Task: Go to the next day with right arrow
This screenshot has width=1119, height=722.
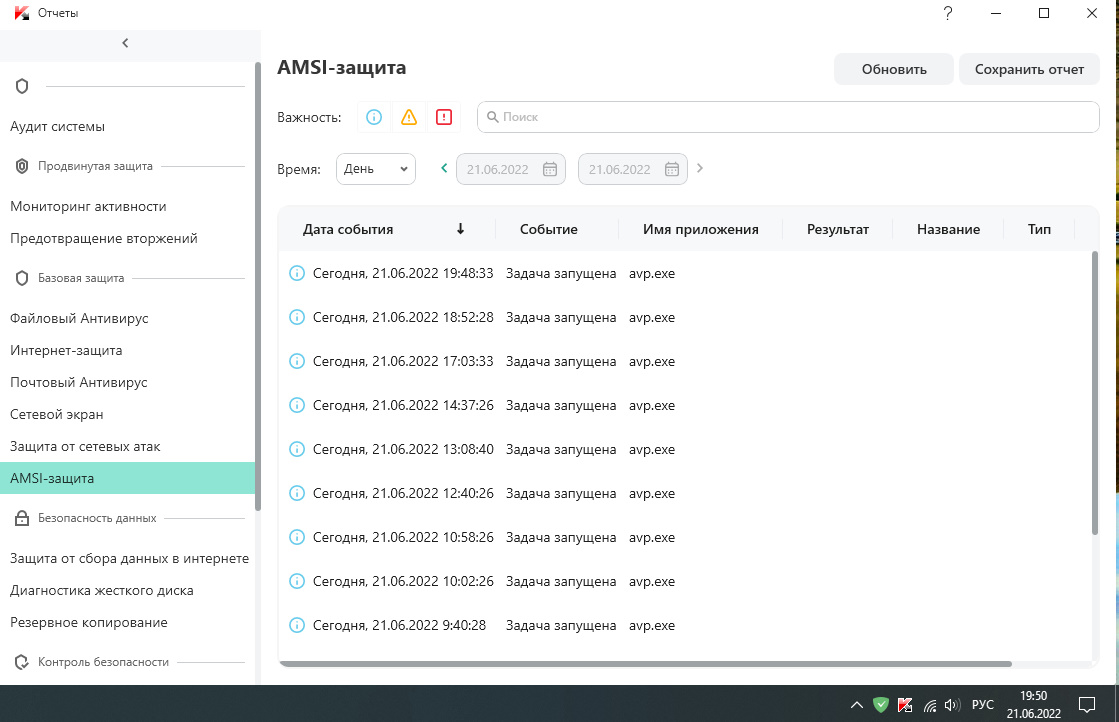Action: [700, 168]
